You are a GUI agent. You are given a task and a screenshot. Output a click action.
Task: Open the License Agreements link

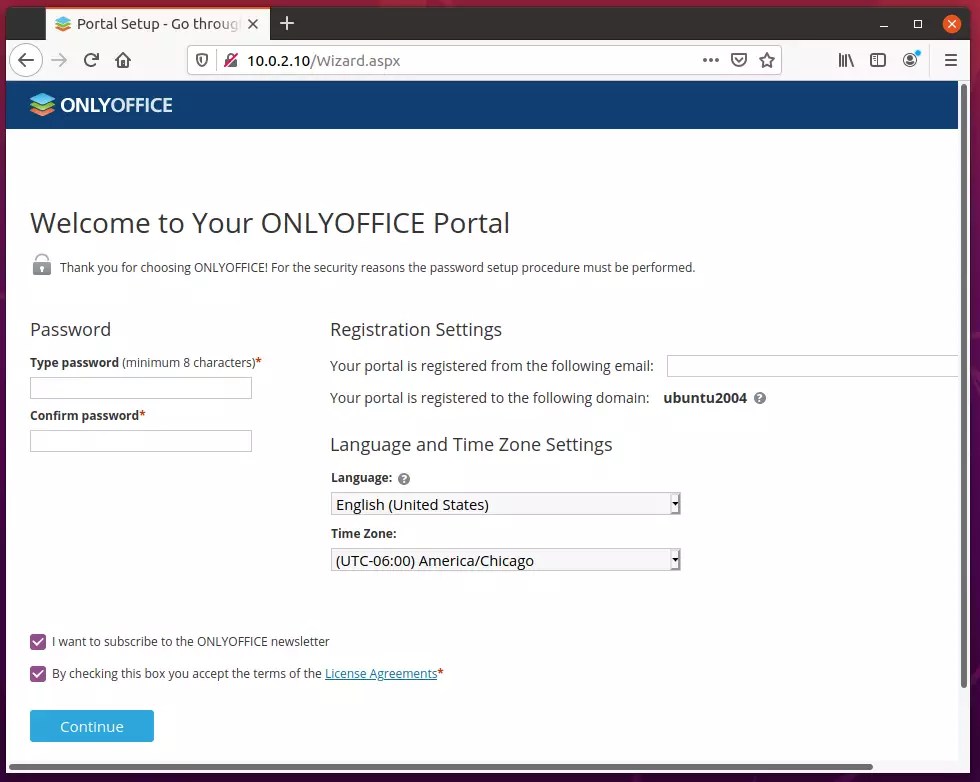[380, 673]
